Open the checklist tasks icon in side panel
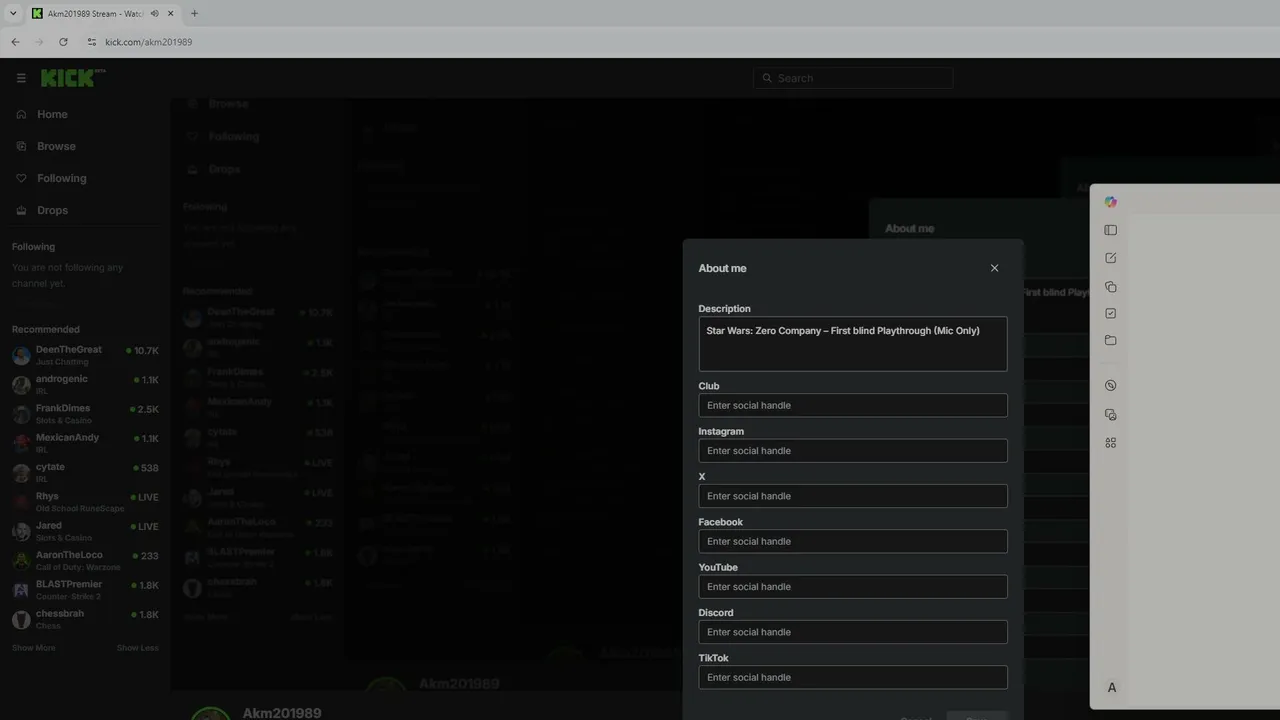This screenshot has width=1280, height=720. (x=1111, y=314)
